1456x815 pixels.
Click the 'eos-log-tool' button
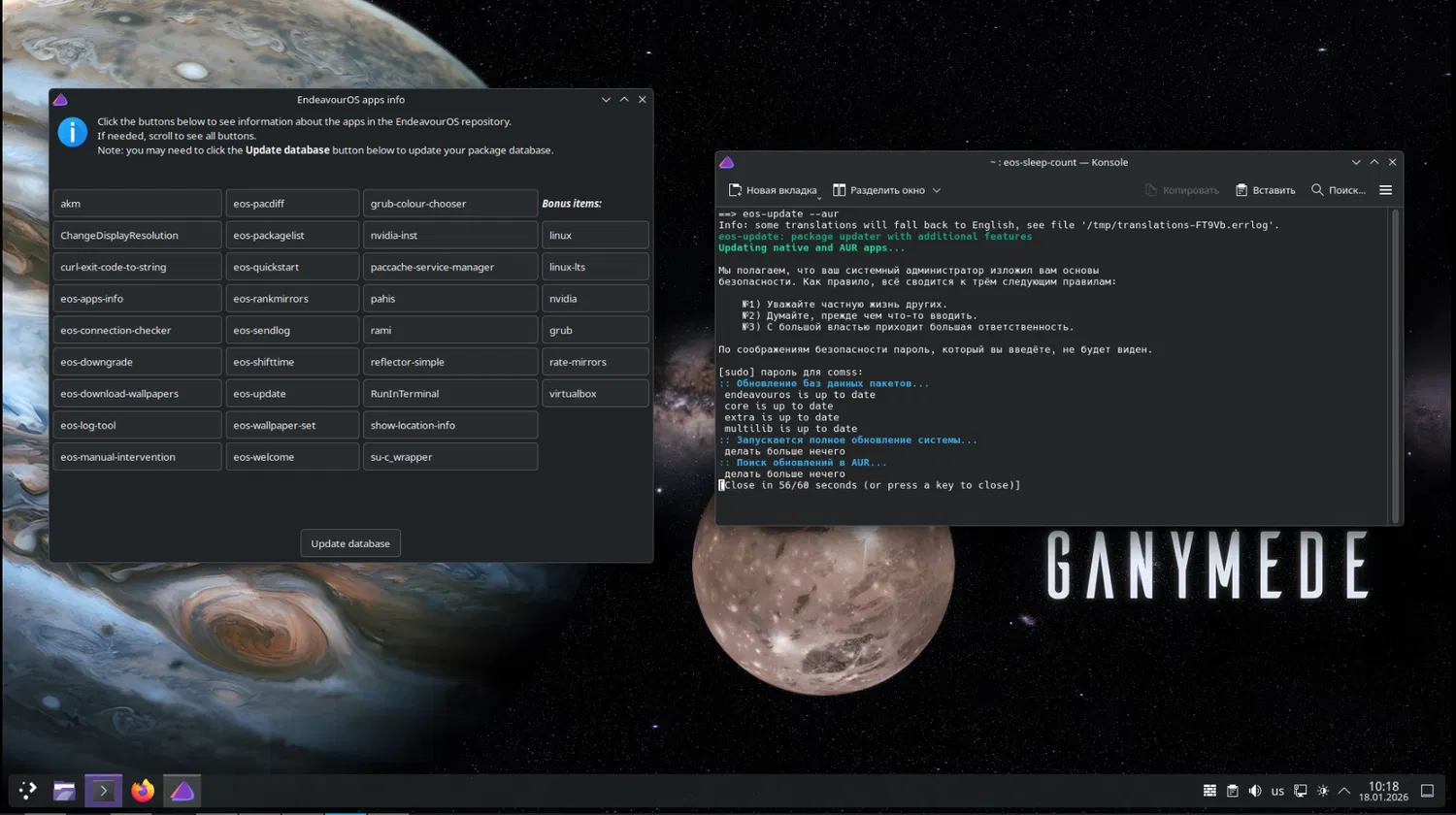point(138,425)
